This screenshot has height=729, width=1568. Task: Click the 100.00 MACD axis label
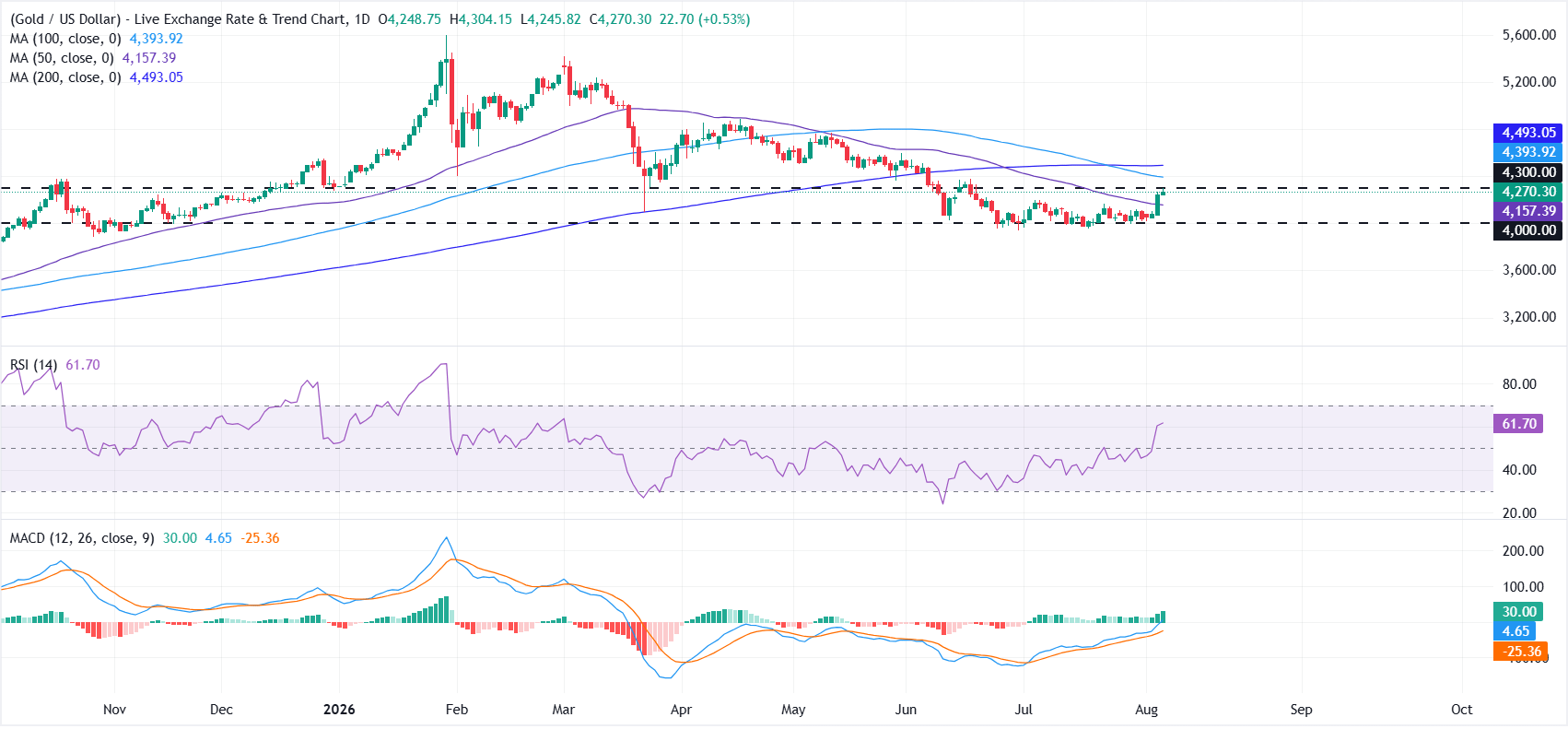click(1523, 587)
